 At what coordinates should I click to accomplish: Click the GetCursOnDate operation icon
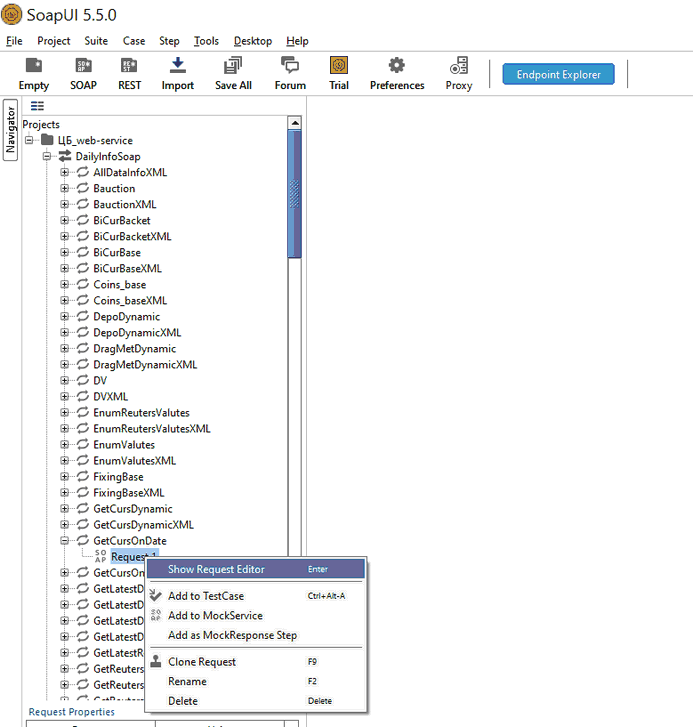(83, 540)
